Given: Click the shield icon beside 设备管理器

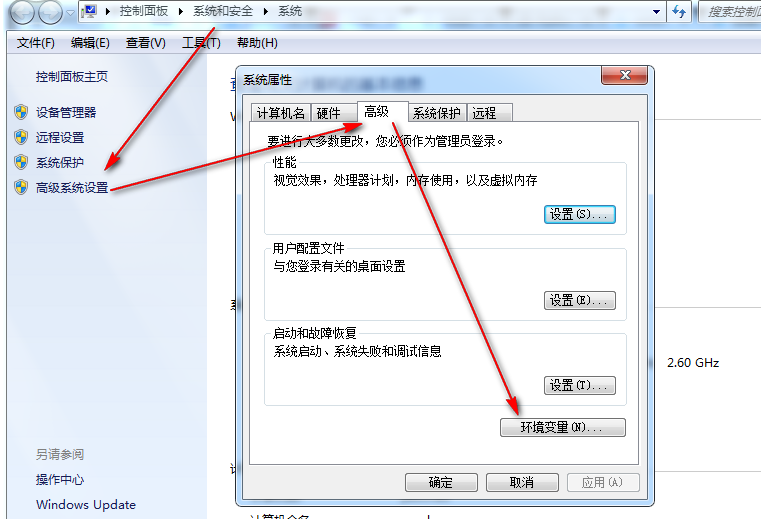Looking at the screenshot, I should tap(21, 112).
